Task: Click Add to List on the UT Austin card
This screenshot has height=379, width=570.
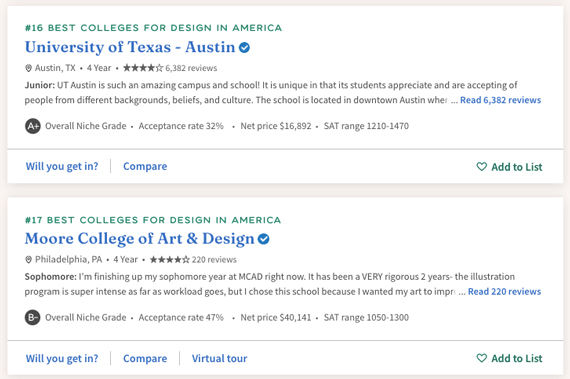Action: tap(509, 167)
